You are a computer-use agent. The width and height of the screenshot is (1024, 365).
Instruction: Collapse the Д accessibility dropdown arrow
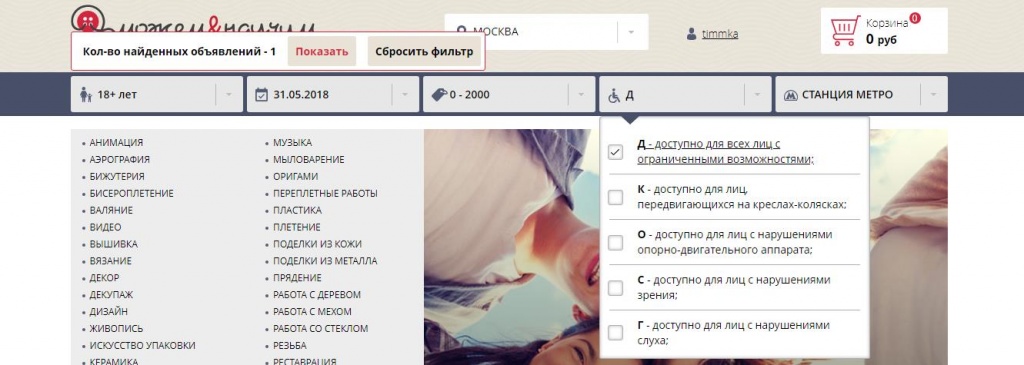coord(758,95)
